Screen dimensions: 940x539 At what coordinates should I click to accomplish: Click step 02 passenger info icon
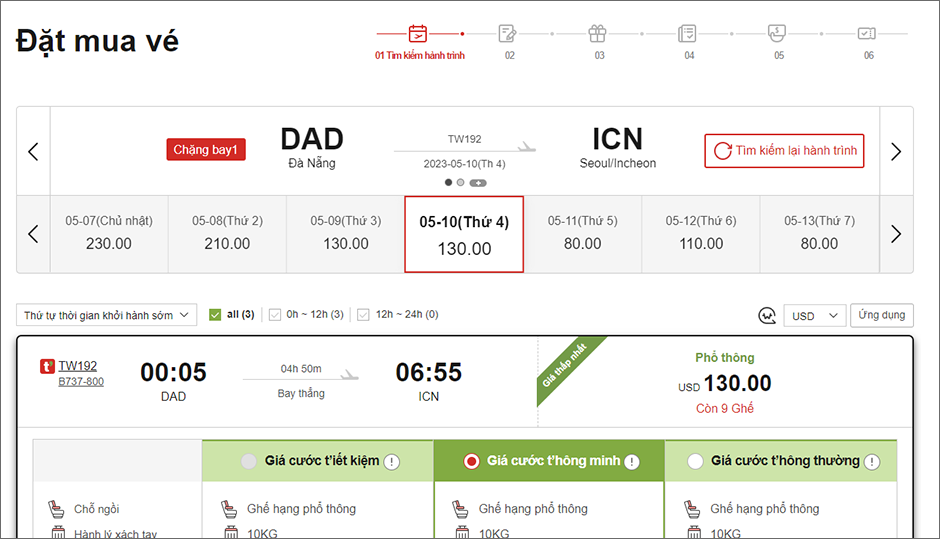508,33
